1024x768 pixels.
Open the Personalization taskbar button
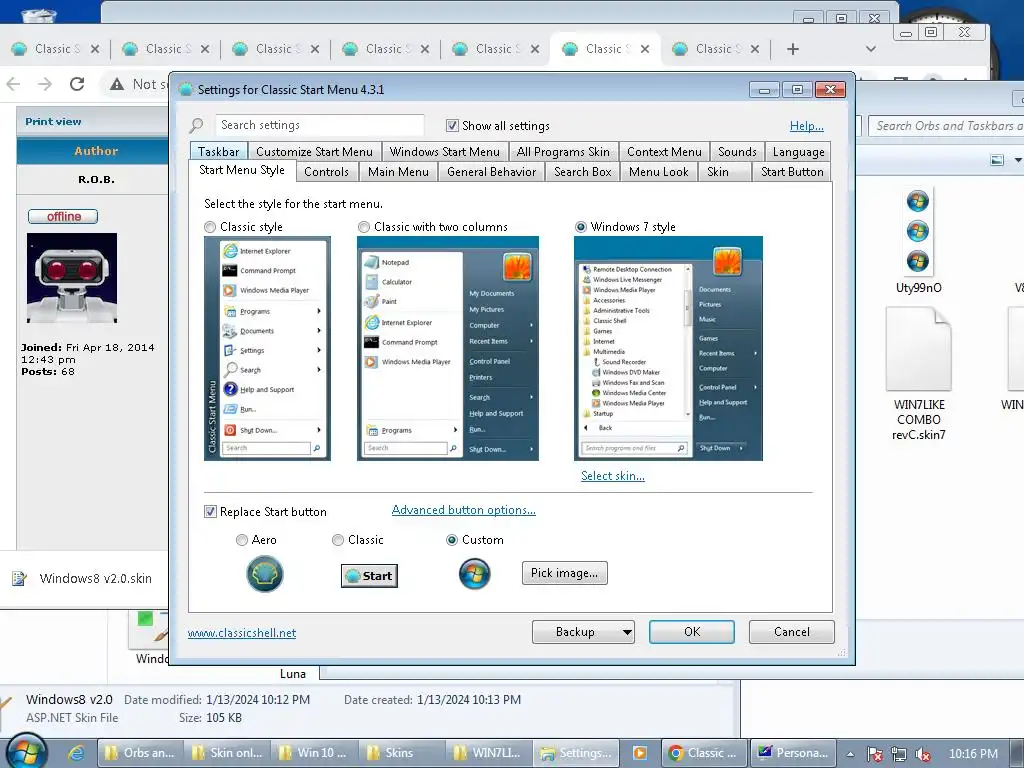pos(792,753)
